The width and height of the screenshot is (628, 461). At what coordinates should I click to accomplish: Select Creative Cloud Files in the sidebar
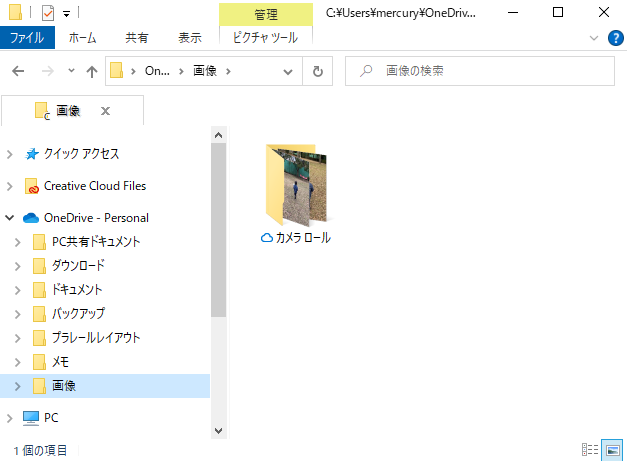tap(94, 186)
